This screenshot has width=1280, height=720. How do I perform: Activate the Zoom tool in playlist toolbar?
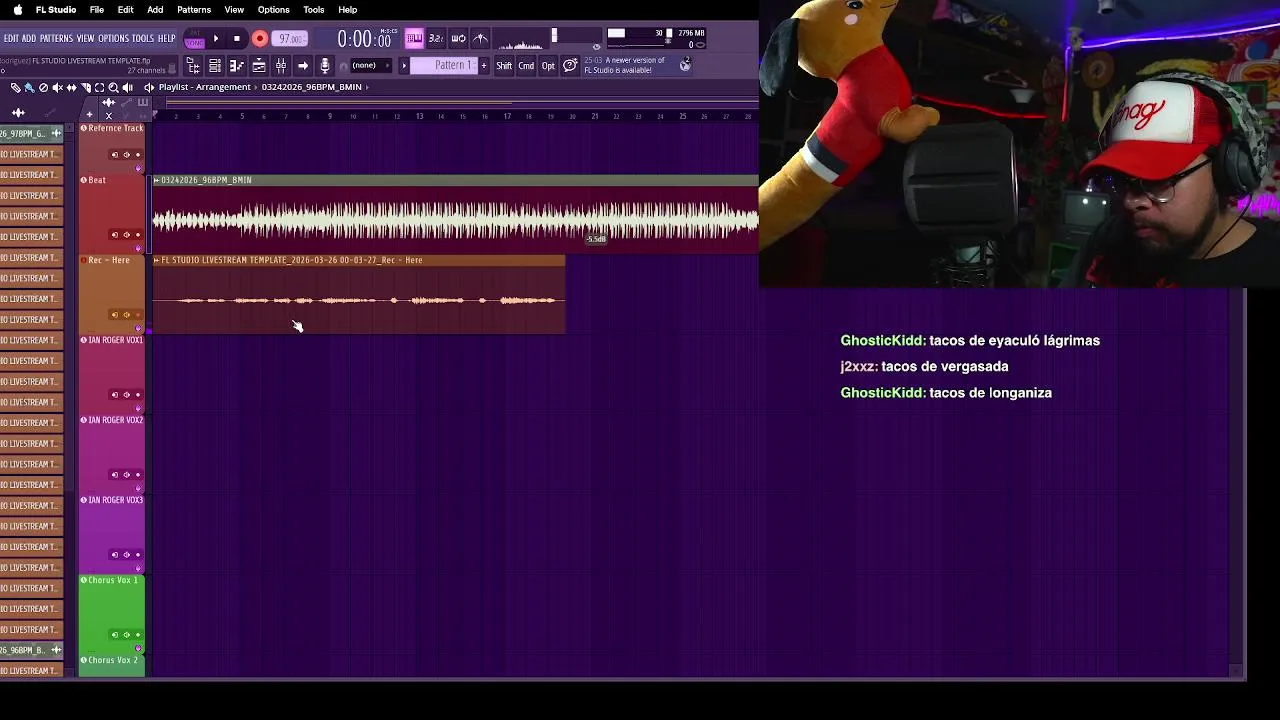click(x=113, y=88)
